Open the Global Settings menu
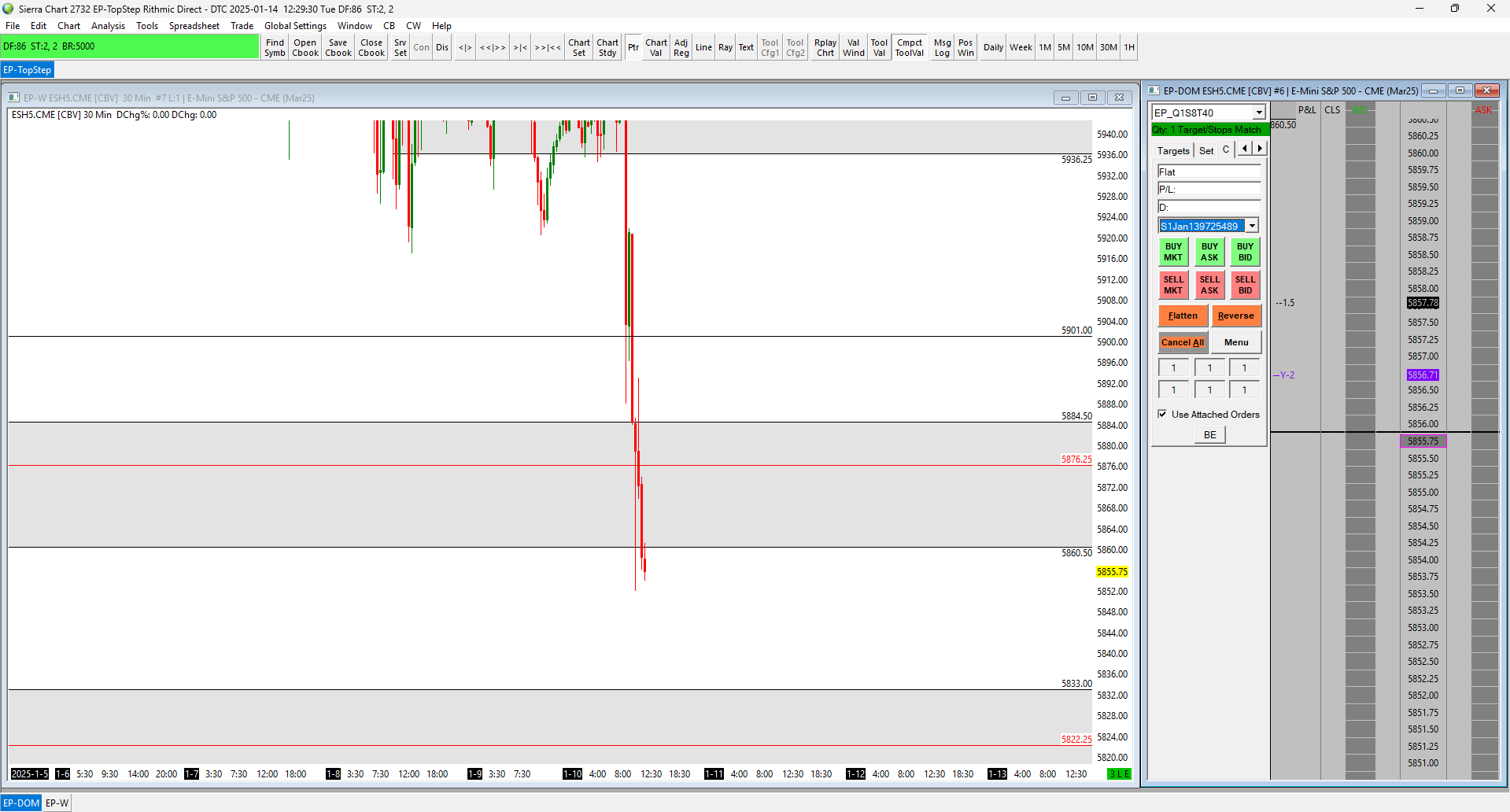 click(295, 26)
